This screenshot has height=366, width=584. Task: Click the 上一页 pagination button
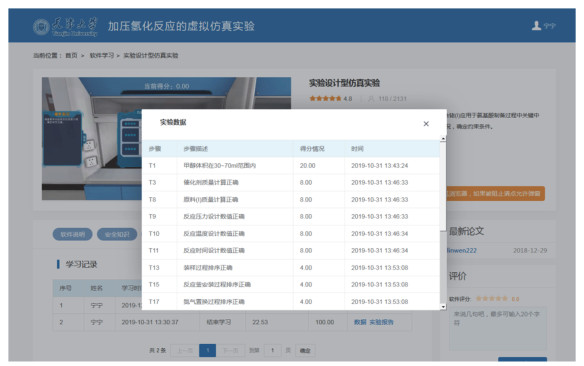(x=185, y=350)
